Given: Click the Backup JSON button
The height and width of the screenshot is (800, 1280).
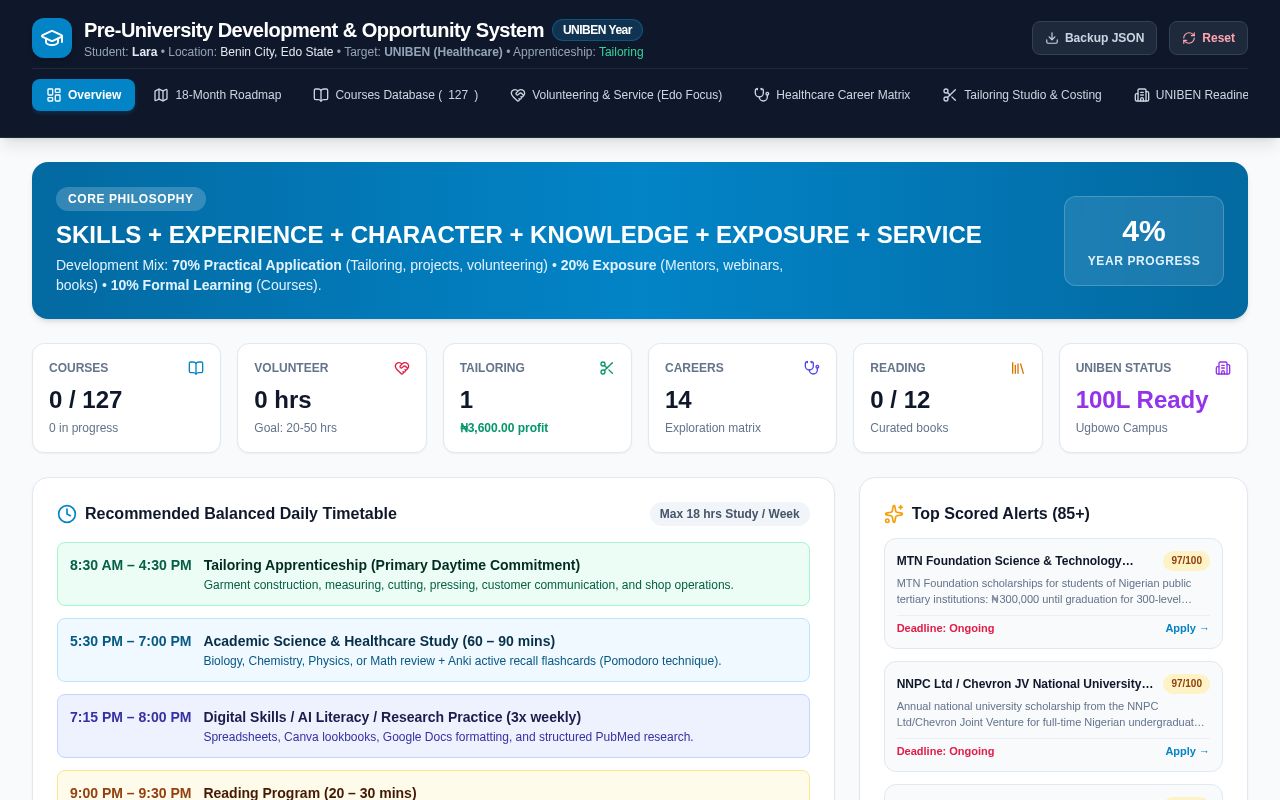Looking at the screenshot, I should (x=1094, y=38).
